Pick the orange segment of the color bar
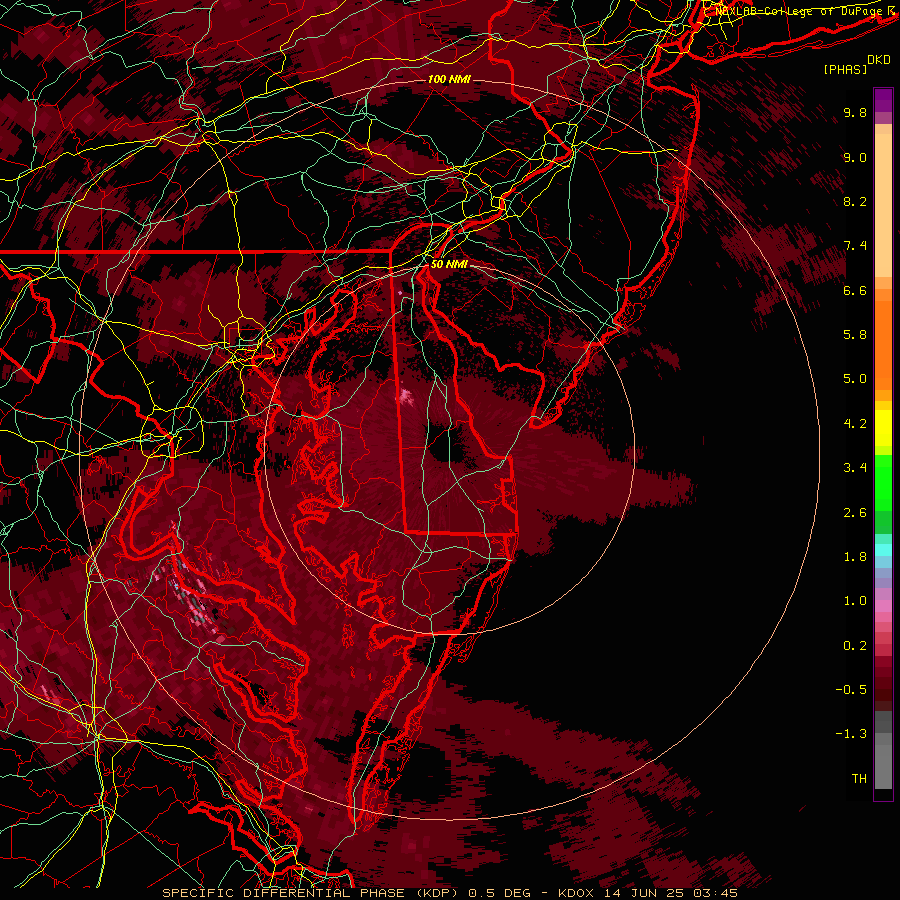900x900 pixels. coord(883,344)
